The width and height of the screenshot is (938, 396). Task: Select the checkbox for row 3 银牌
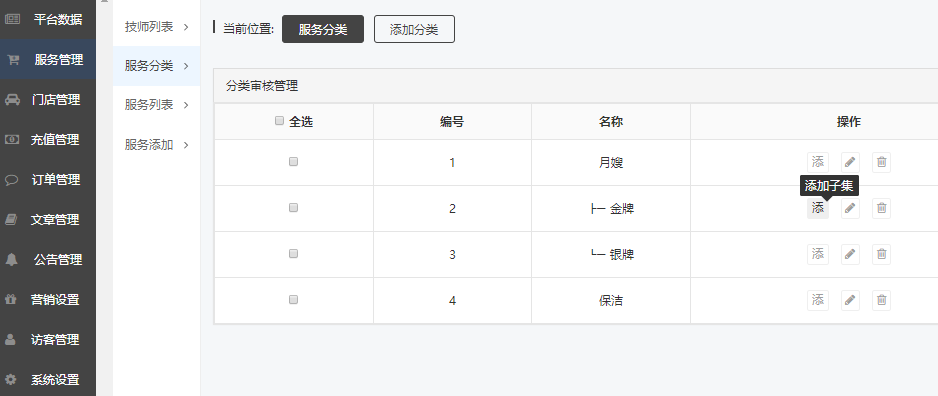(x=293, y=254)
